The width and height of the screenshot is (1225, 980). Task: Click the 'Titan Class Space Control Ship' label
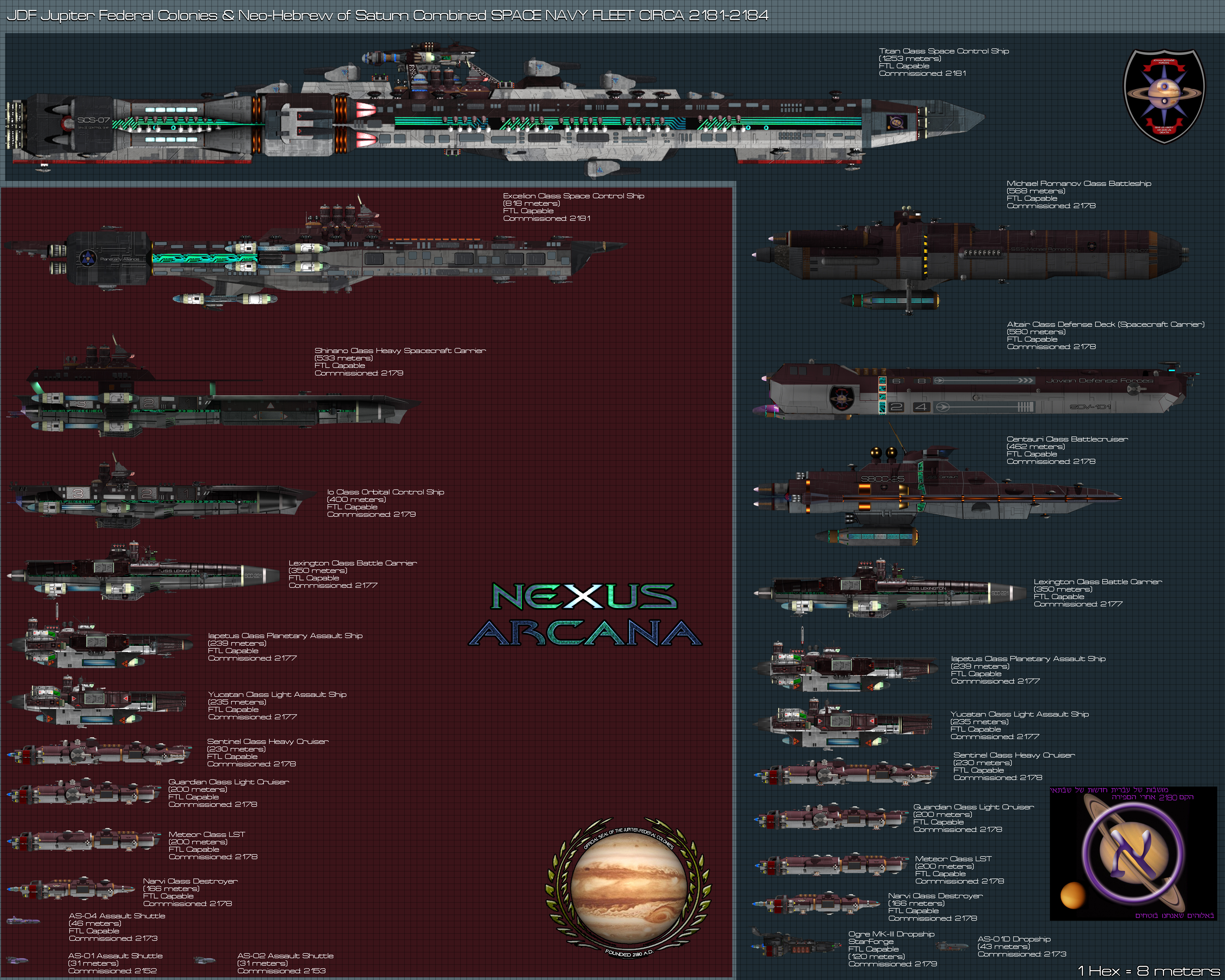click(x=944, y=51)
